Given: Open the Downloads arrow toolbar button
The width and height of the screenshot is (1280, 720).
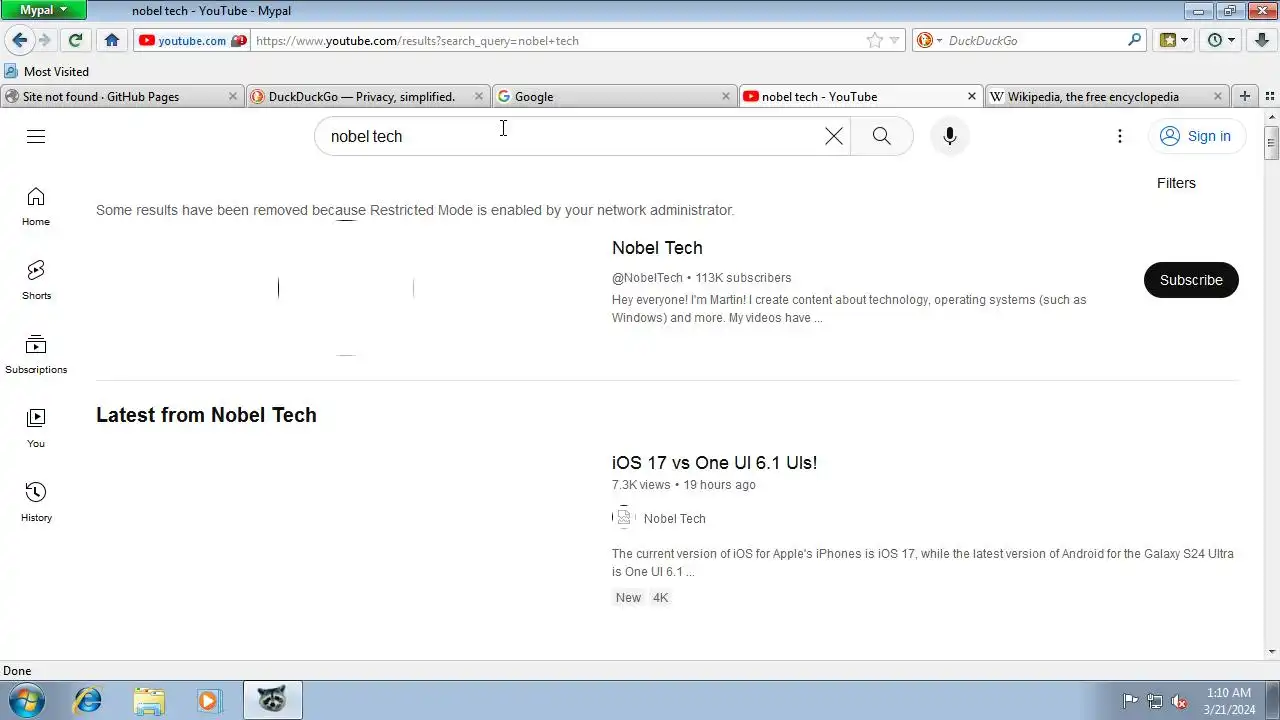Looking at the screenshot, I should pyautogui.click(x=1262, y=40).
